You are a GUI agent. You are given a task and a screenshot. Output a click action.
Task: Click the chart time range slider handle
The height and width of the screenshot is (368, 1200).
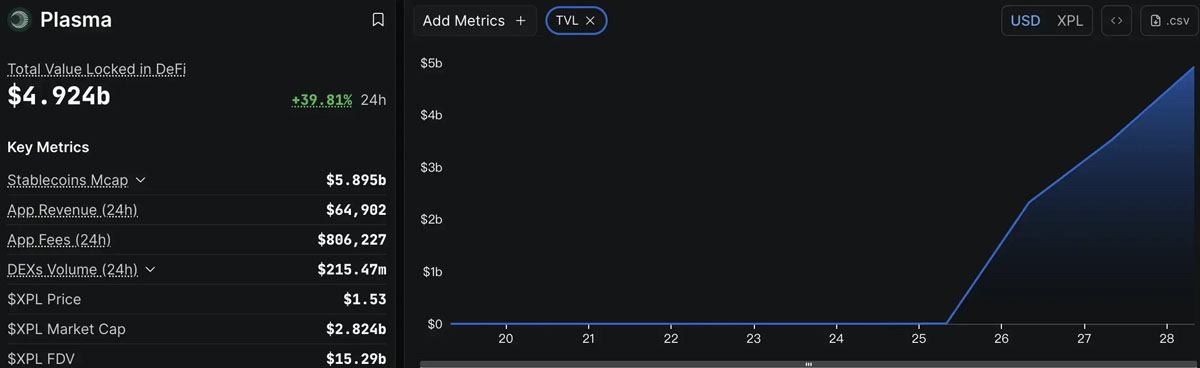coord(808,364)
